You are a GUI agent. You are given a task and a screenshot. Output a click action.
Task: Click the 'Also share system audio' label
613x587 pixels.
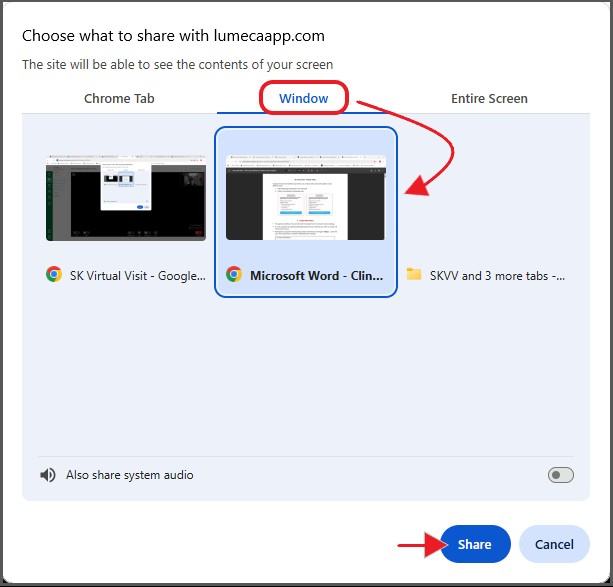click(x=129, y=475)
